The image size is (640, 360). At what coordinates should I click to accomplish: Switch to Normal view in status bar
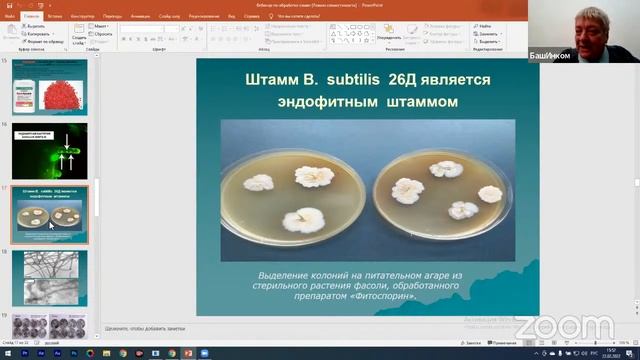[529, 343]
